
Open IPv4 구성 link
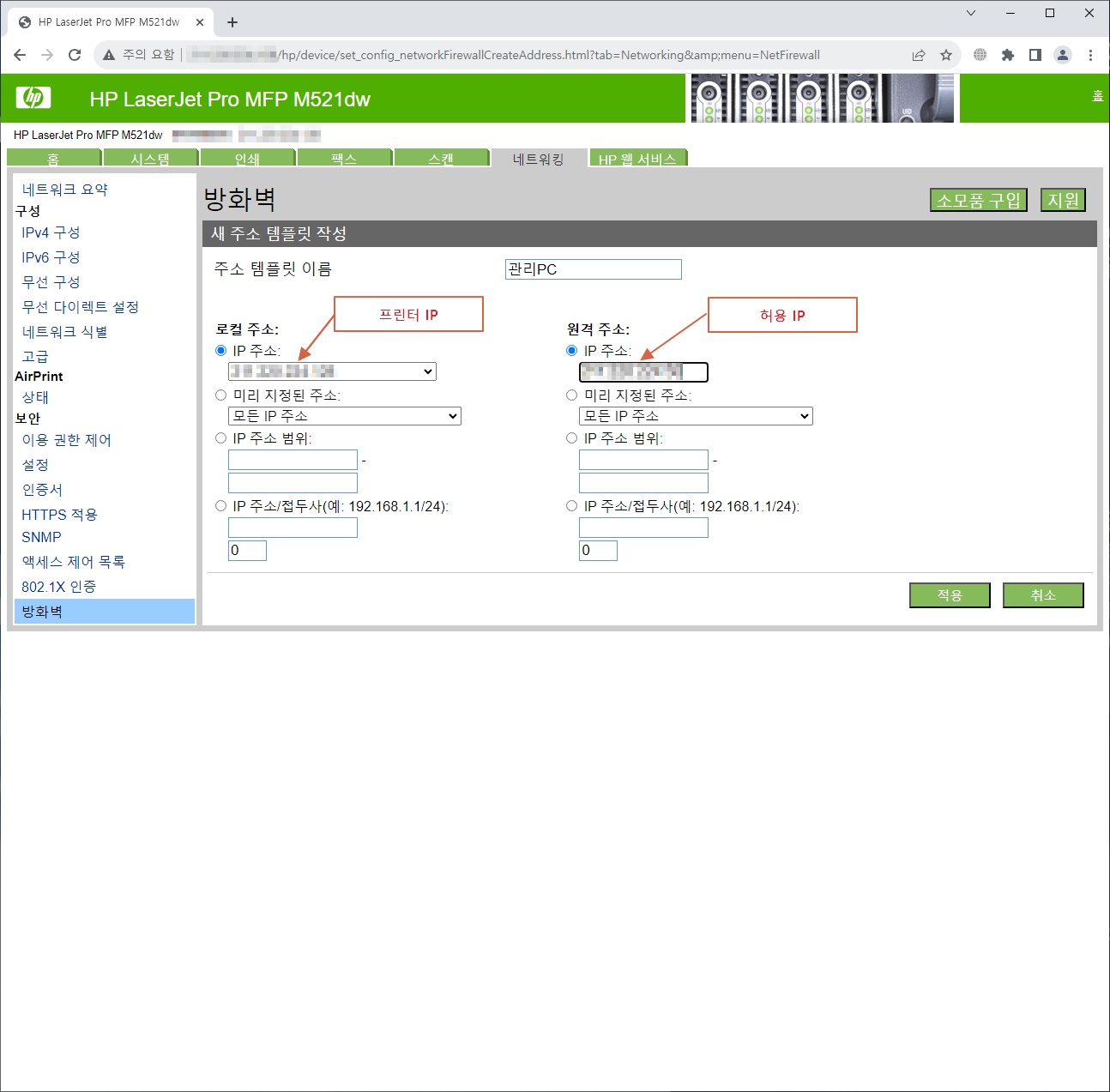[51, 232]
